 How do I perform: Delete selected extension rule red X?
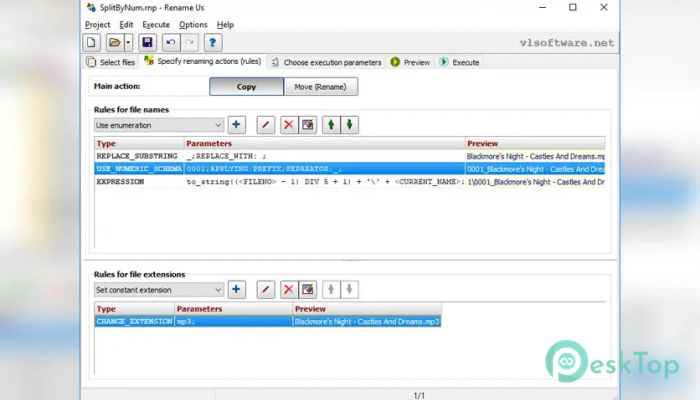[289, 290]
